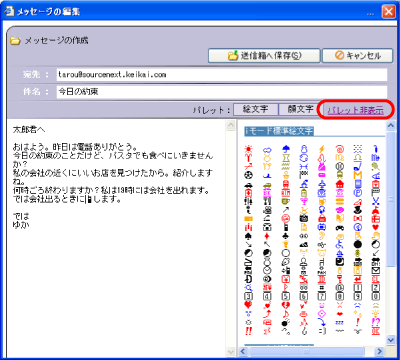Click the 件名 subject field
Screen dimensions: 400x360
(222, 92)
